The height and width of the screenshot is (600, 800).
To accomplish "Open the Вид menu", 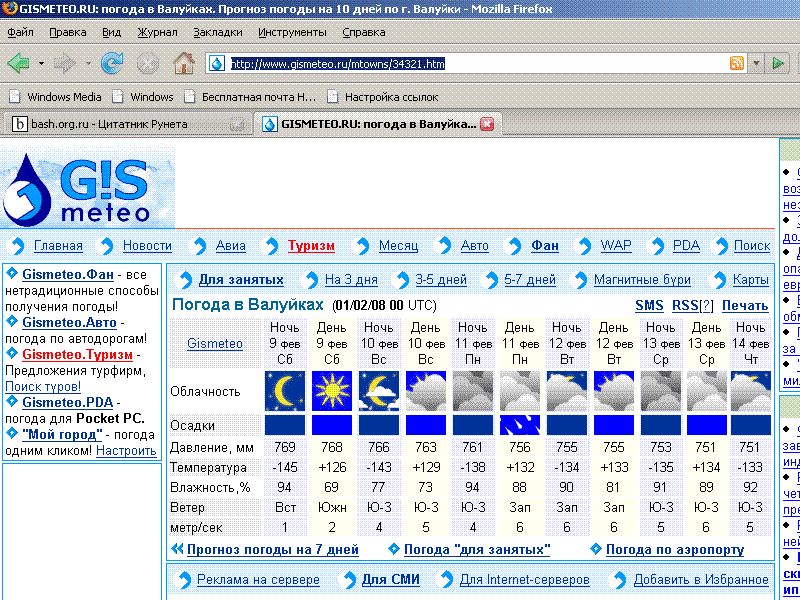I will coord(111,32).
